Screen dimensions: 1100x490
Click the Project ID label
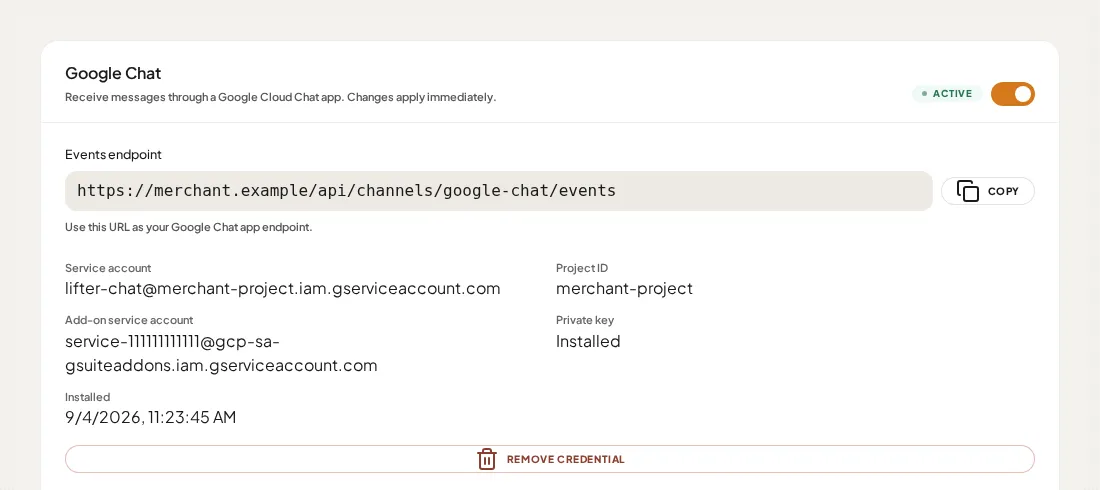coord(582,268)
